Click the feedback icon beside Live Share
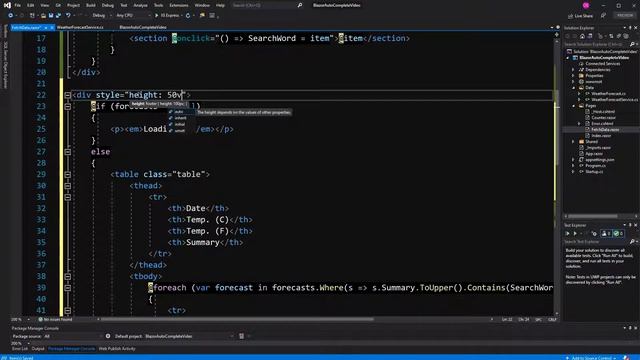The image size is (640, 360). (x=603, y=16)
